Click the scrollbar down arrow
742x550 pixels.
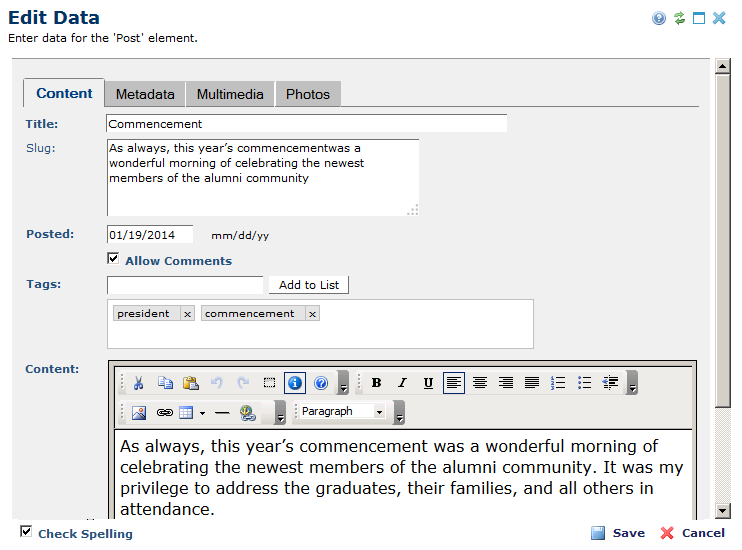(723, 510)
